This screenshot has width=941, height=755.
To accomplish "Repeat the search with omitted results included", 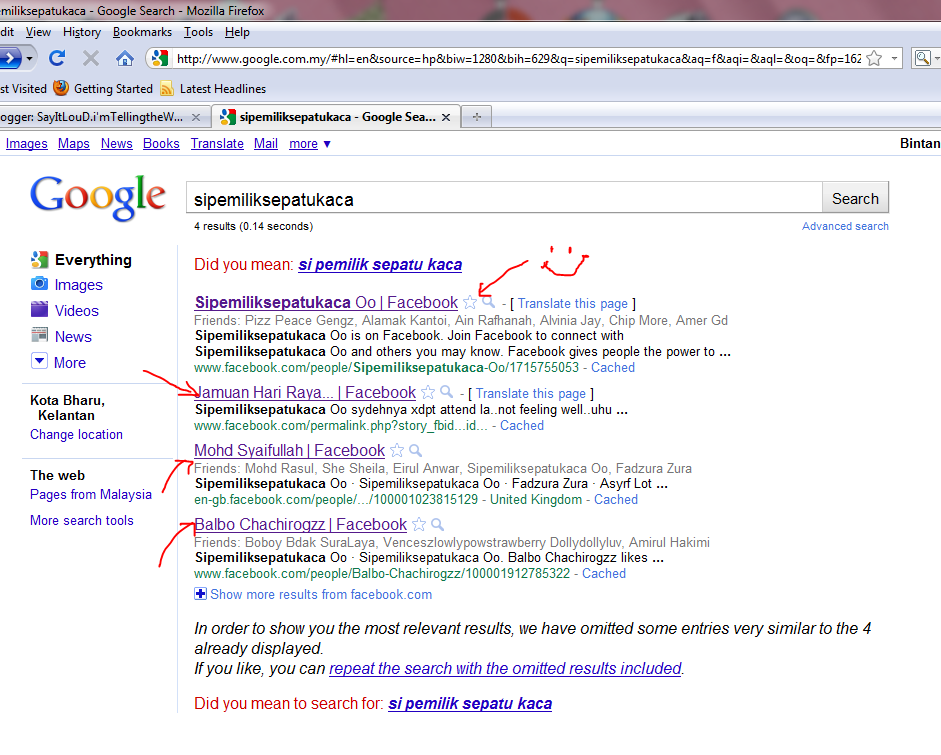I will tap(505, 669).
